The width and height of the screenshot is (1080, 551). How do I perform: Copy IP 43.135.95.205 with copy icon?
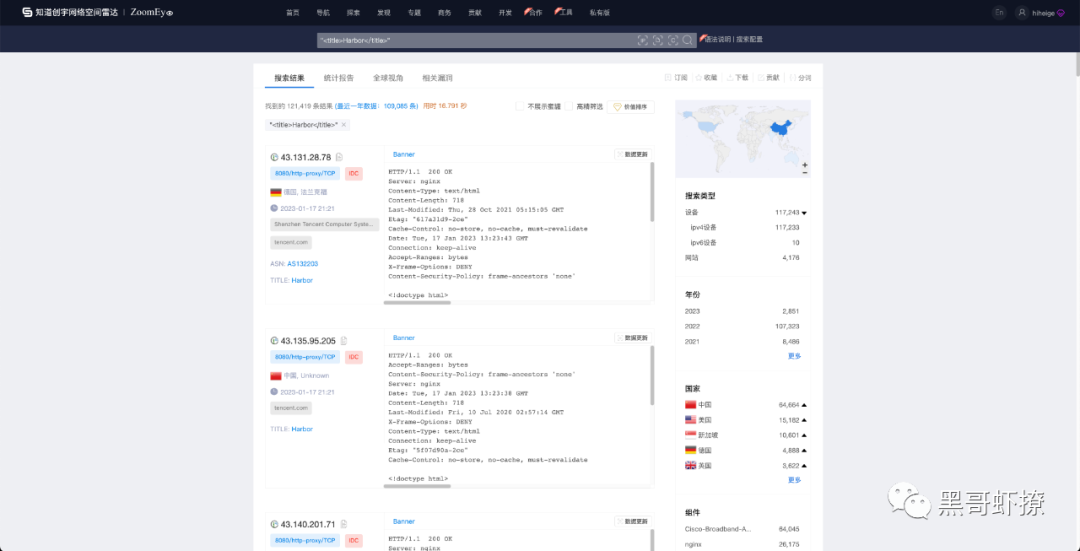click(x=344, y=340)
